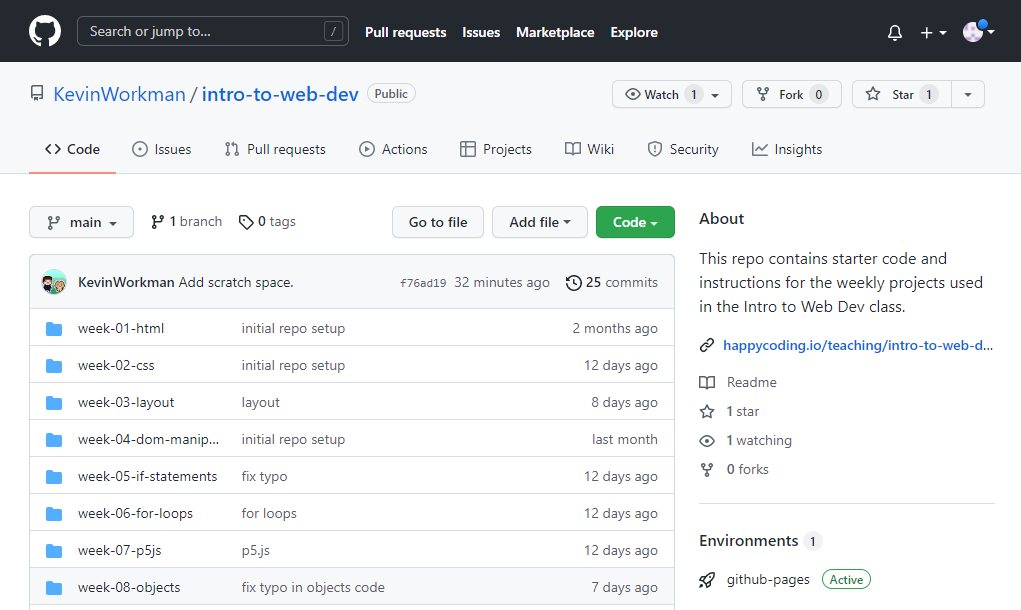The width and height of the screenshot is (1021, 610).
Task: Visit the happycoding.io teaching link
Action: coord(858,345)
